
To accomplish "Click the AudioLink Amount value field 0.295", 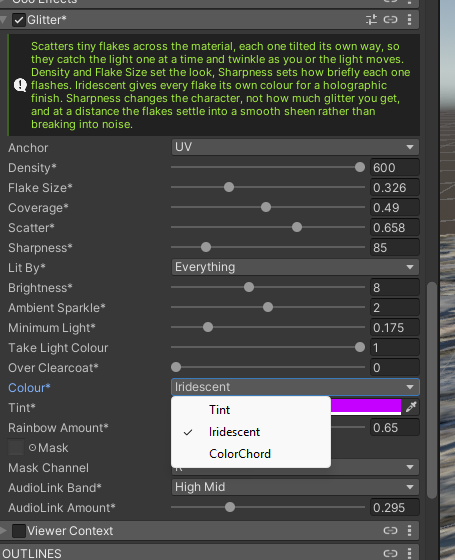I will coord(395,508).
